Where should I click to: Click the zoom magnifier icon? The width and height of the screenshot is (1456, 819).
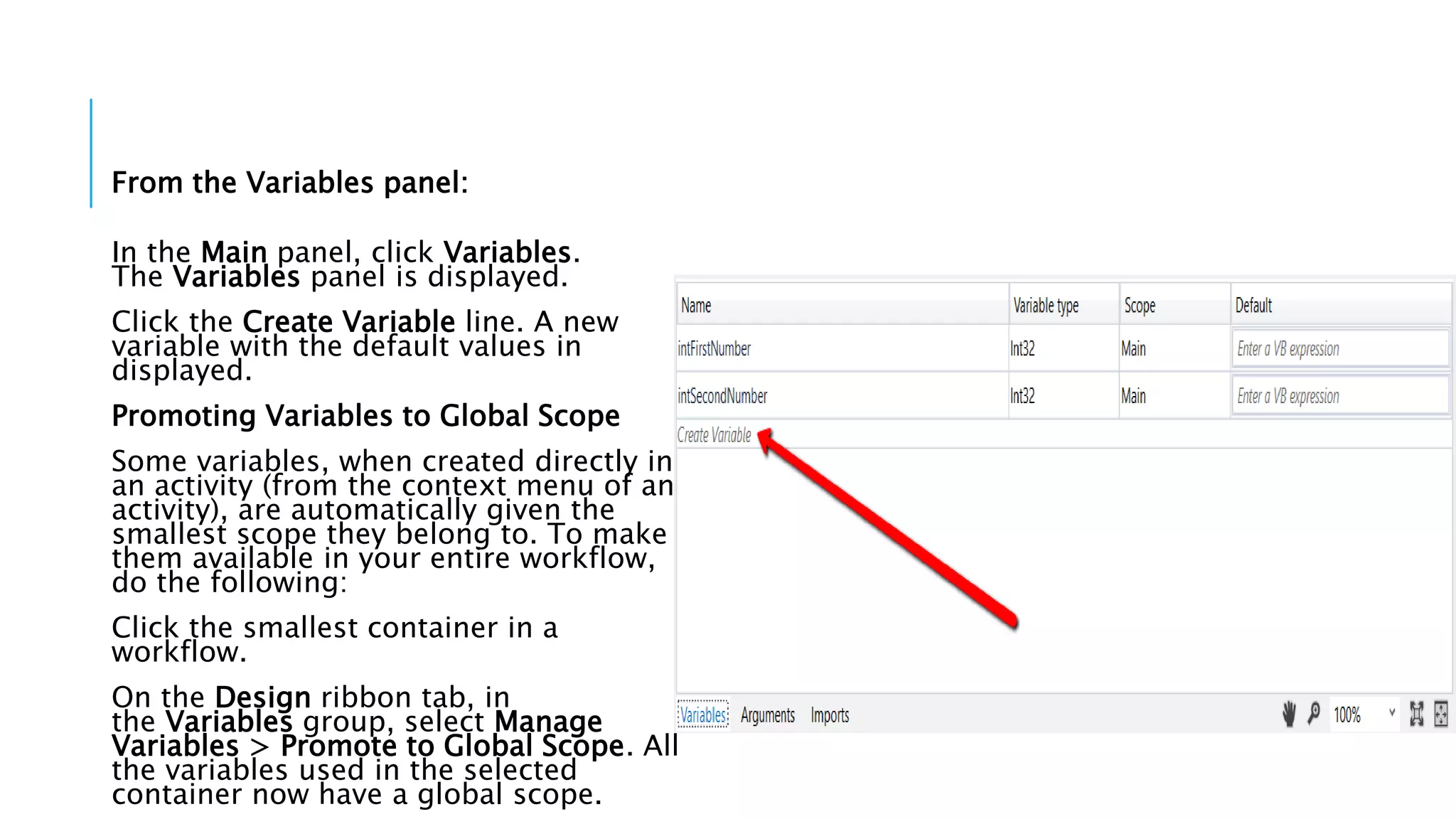[1314, 714]
